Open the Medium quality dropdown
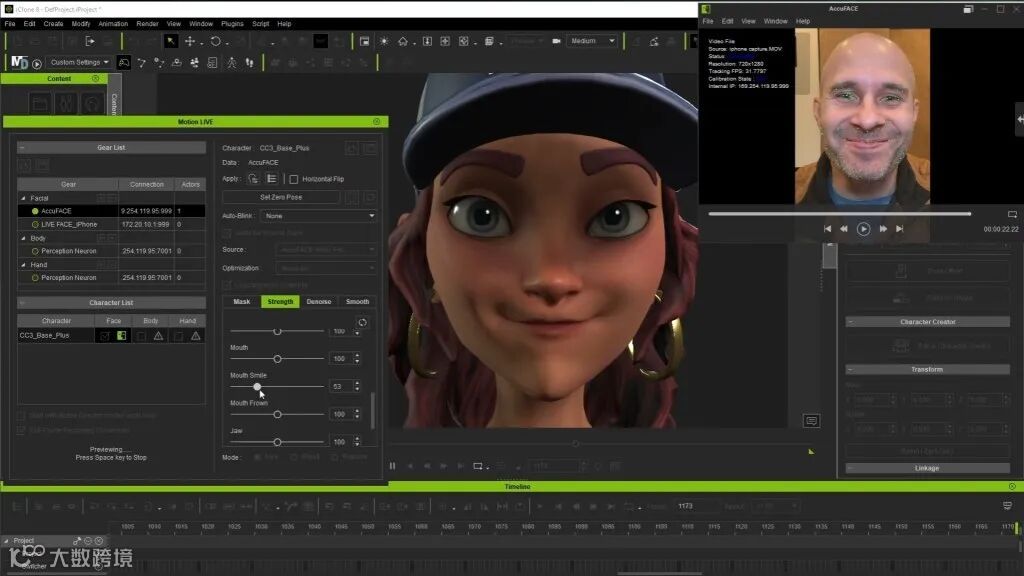The width and height of the screenshot is (1024, 576). [592, 40]
